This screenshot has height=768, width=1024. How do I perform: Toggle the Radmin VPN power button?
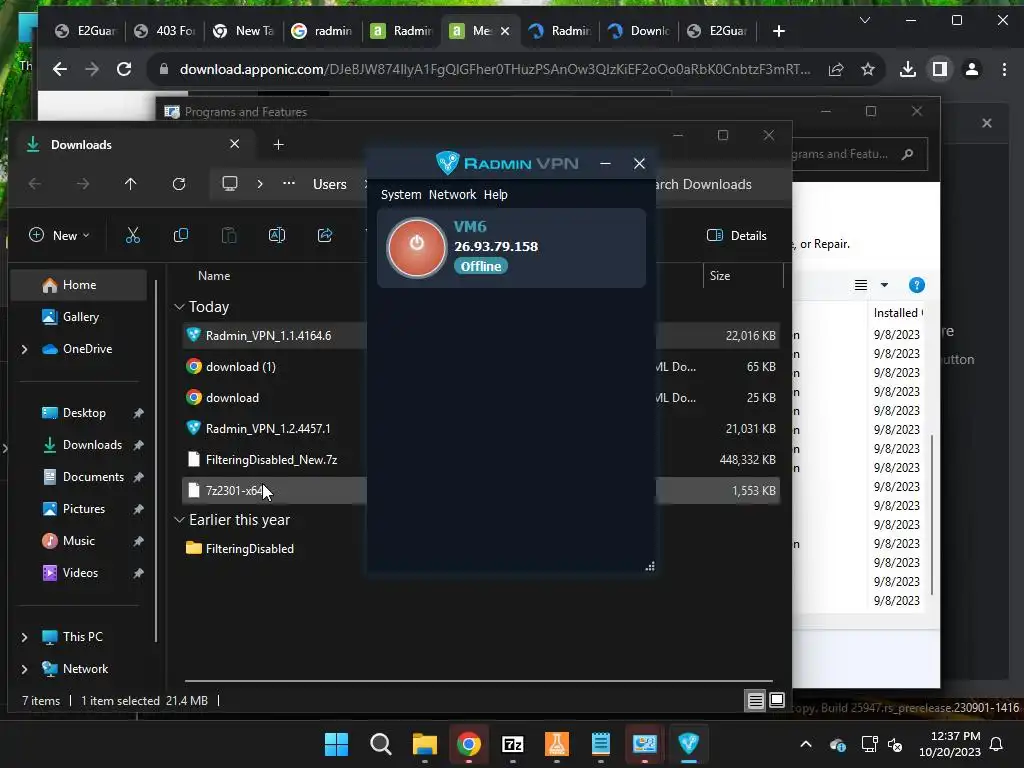coord(416,247)
